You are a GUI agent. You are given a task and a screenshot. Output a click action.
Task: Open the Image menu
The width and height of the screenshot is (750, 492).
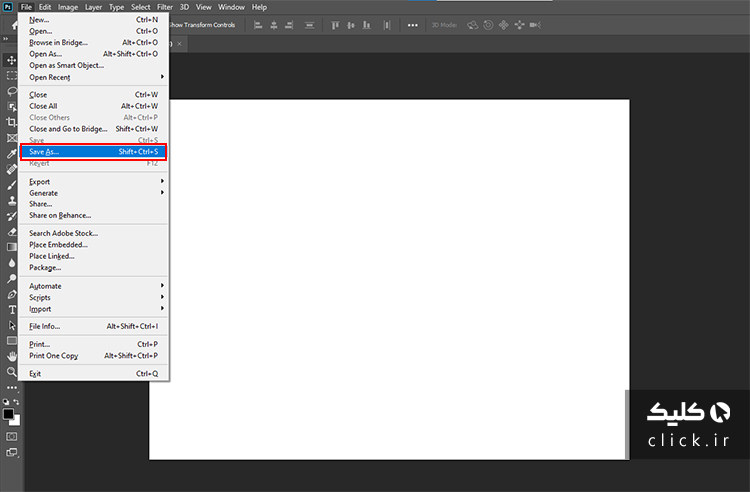[x=68, y=7]
